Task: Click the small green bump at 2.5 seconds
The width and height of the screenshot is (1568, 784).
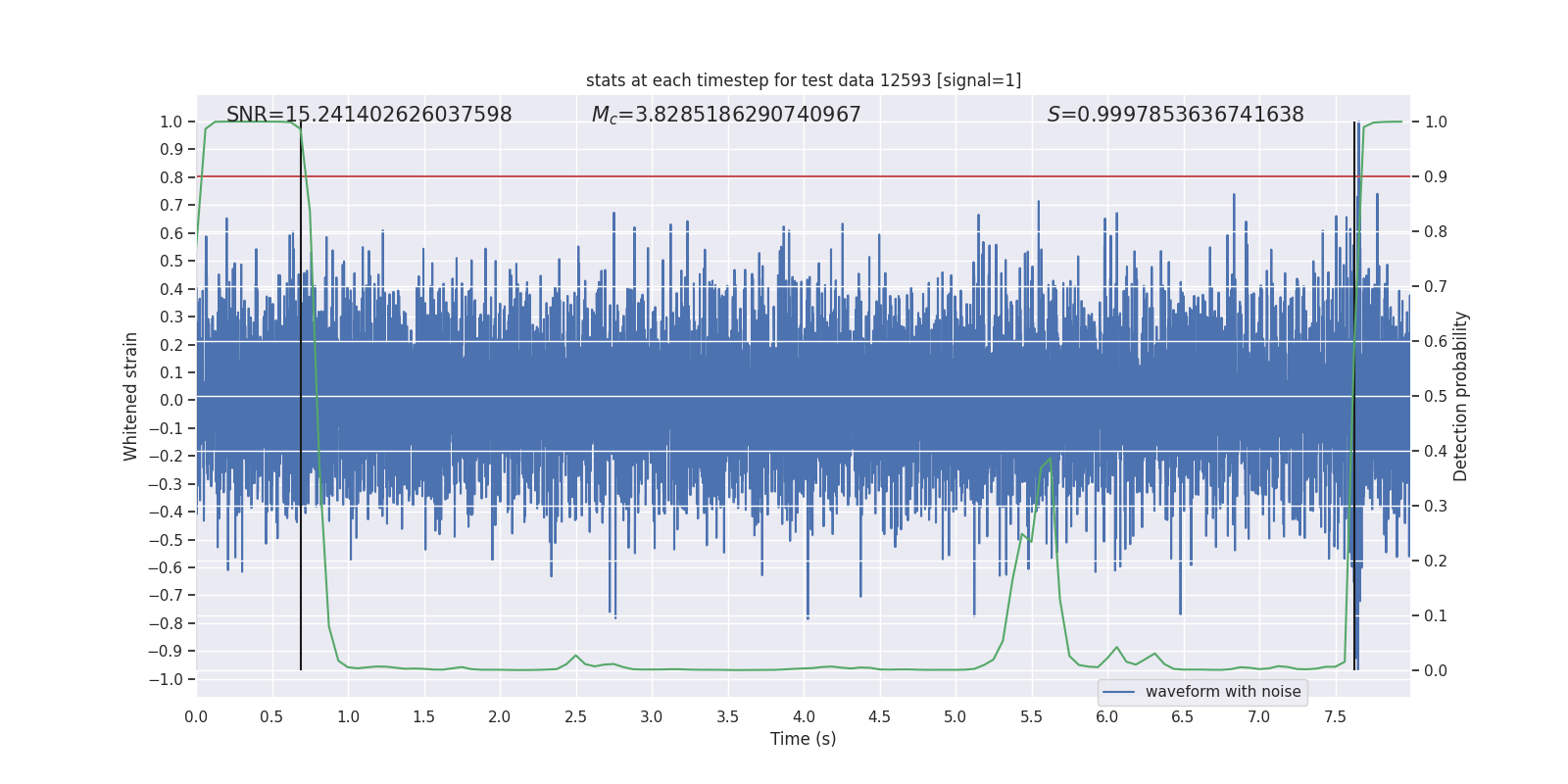Action: (575, 656)
